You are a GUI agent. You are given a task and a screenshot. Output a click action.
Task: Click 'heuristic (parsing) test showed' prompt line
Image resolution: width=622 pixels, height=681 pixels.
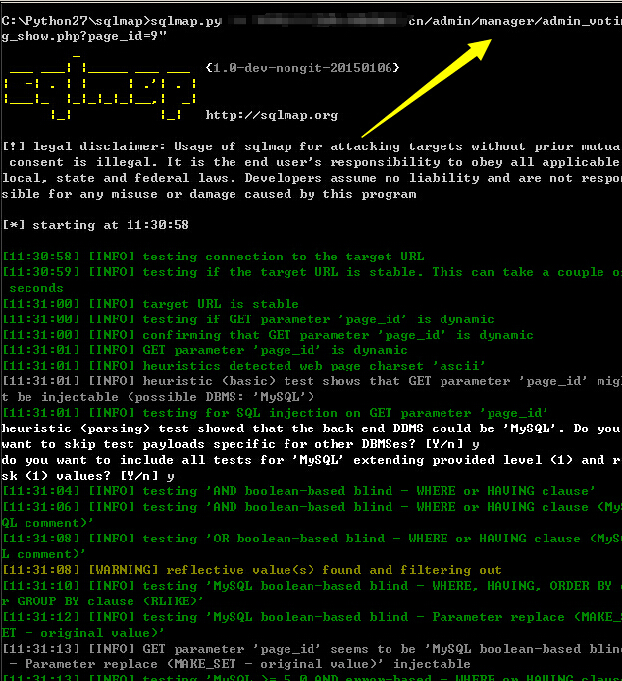click(311, 429)
